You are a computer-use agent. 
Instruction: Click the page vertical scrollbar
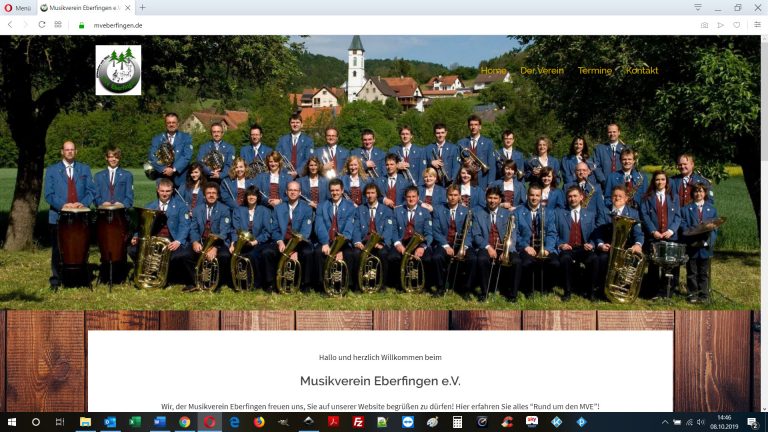click(x=764, y=223)
